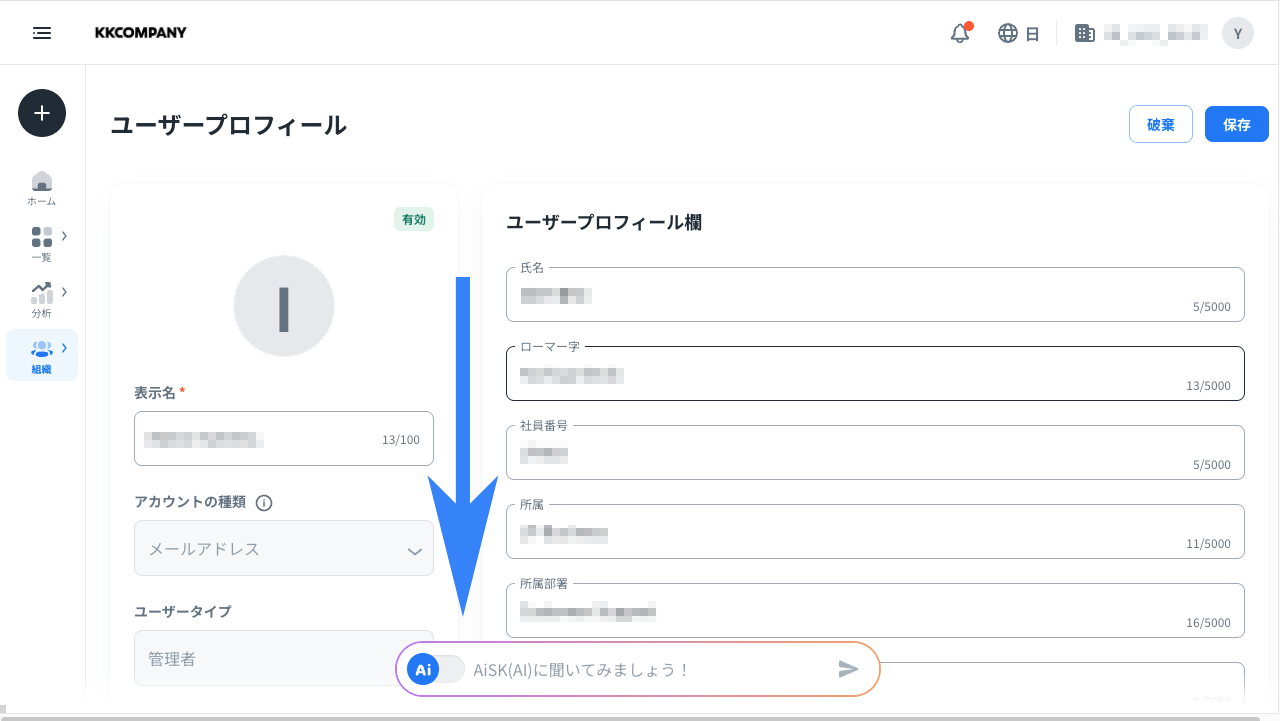Click the ユーザープロフィール欄 section heading

604,222
